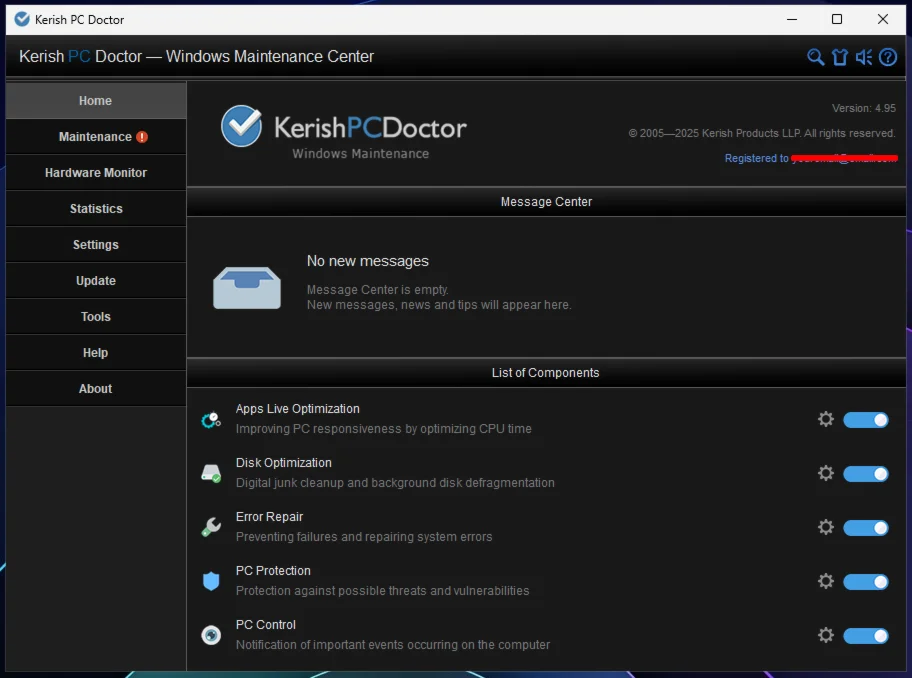Open Settings in the sidebar
Viewport: 912px width, 678px height.
(x=96, y=245)
